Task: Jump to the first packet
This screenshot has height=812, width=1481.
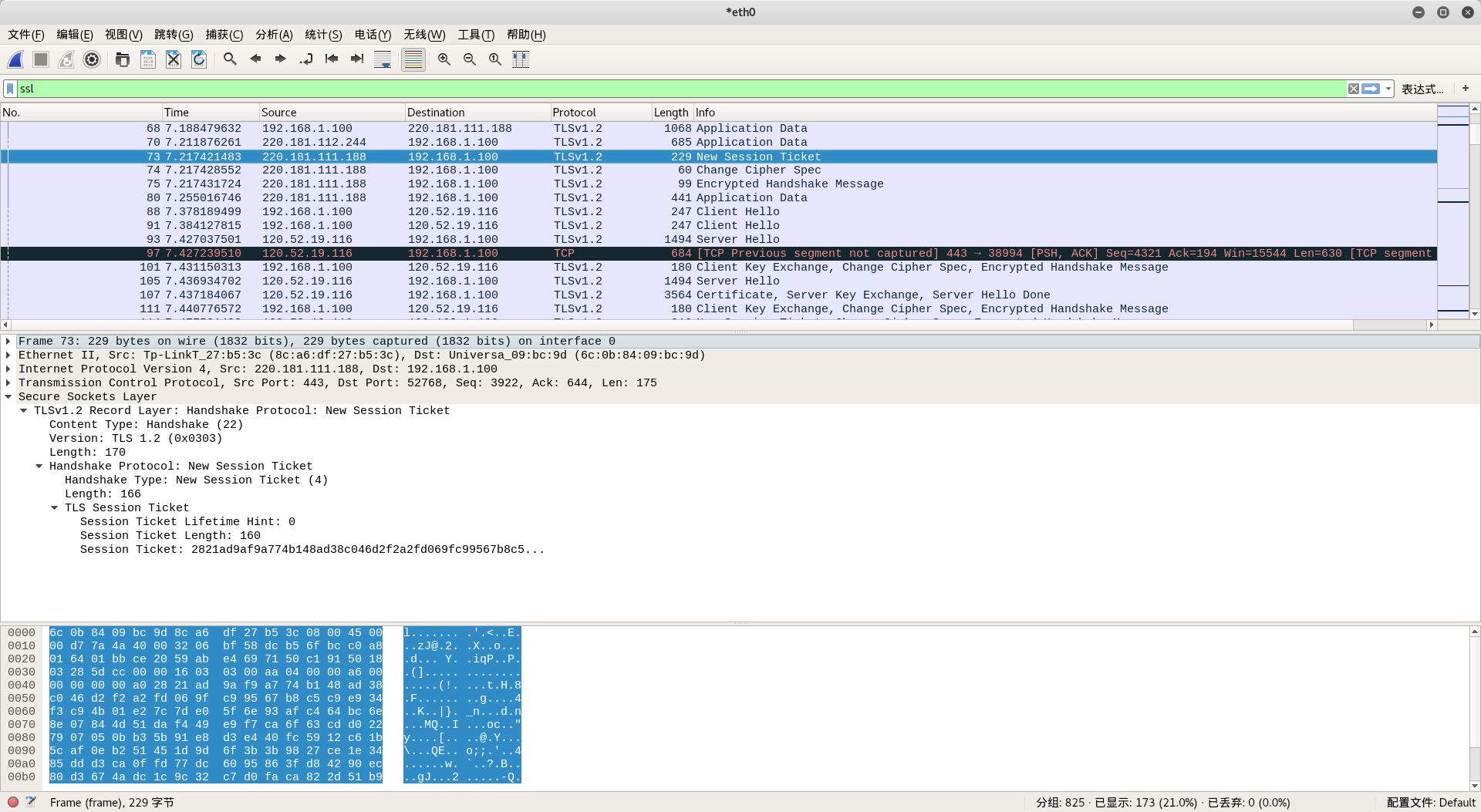Action: [x=332, y=59]
